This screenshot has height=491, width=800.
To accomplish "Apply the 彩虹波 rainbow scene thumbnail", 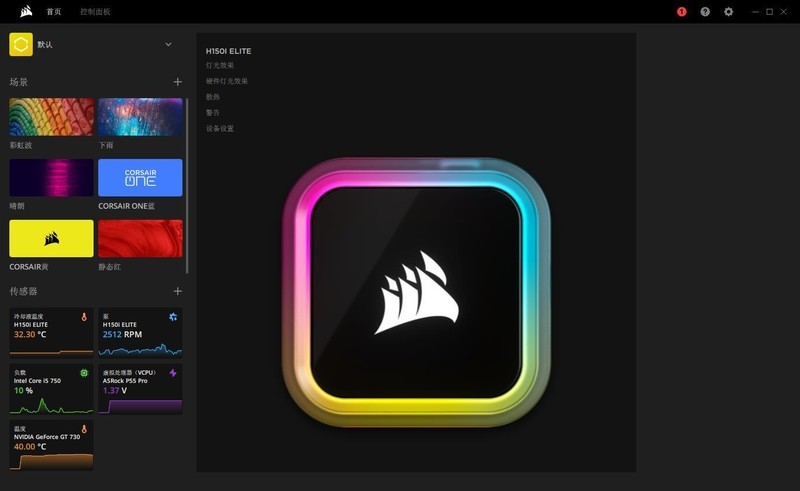I will [x=52, y=117].
